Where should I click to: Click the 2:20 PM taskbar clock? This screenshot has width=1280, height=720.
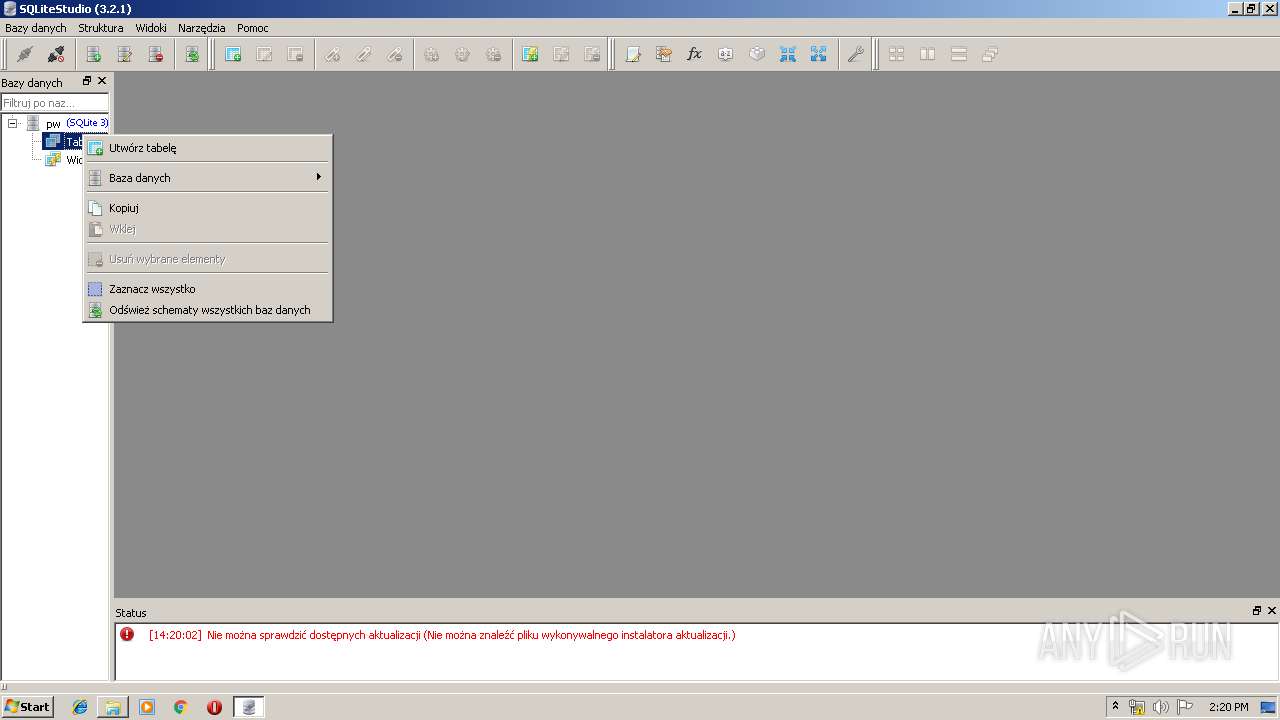1228,707
